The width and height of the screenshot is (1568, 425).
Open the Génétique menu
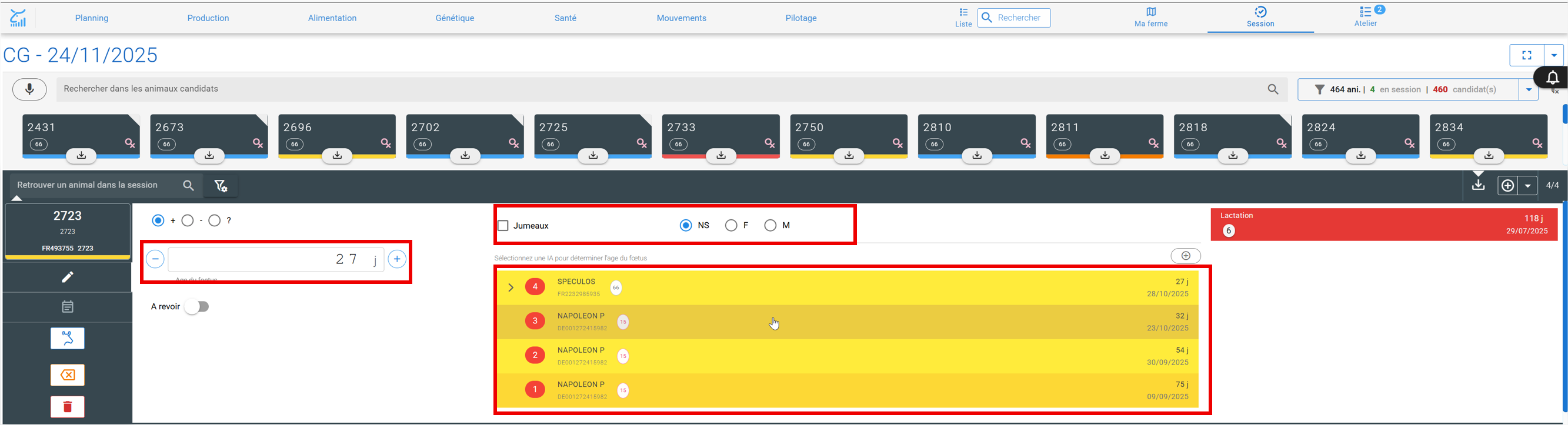pyautogui.click(x=455, y=18)
